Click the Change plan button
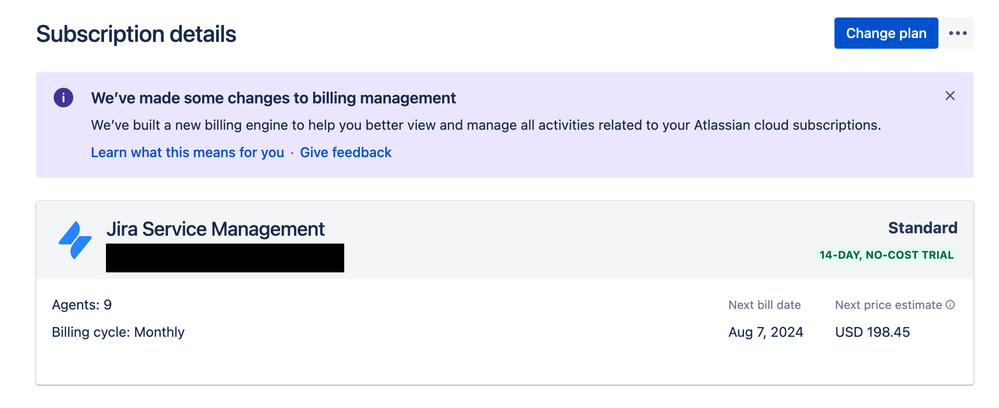 coord(886,33)
